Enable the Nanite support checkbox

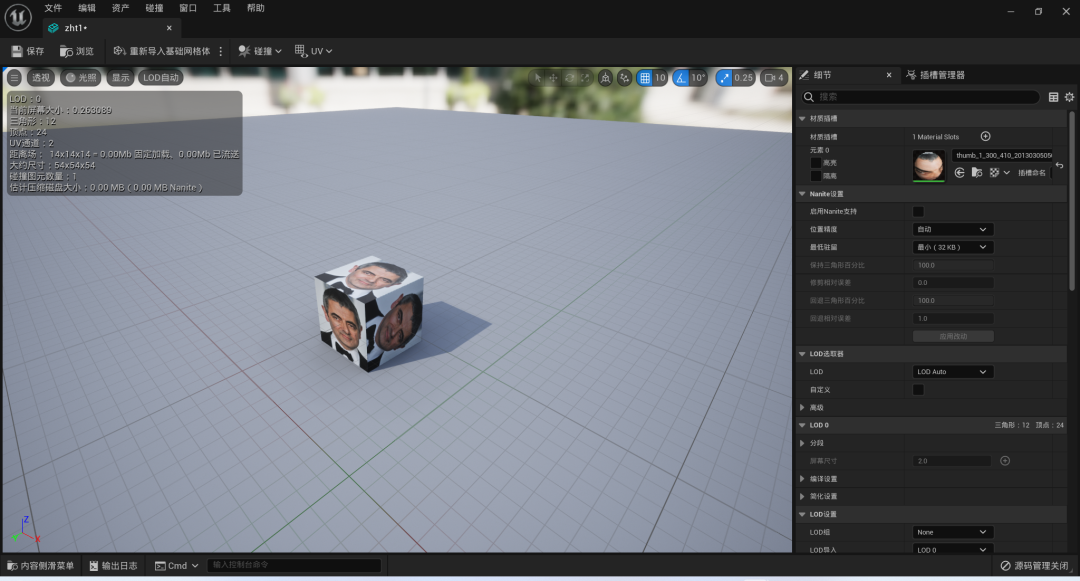[918, 211]
